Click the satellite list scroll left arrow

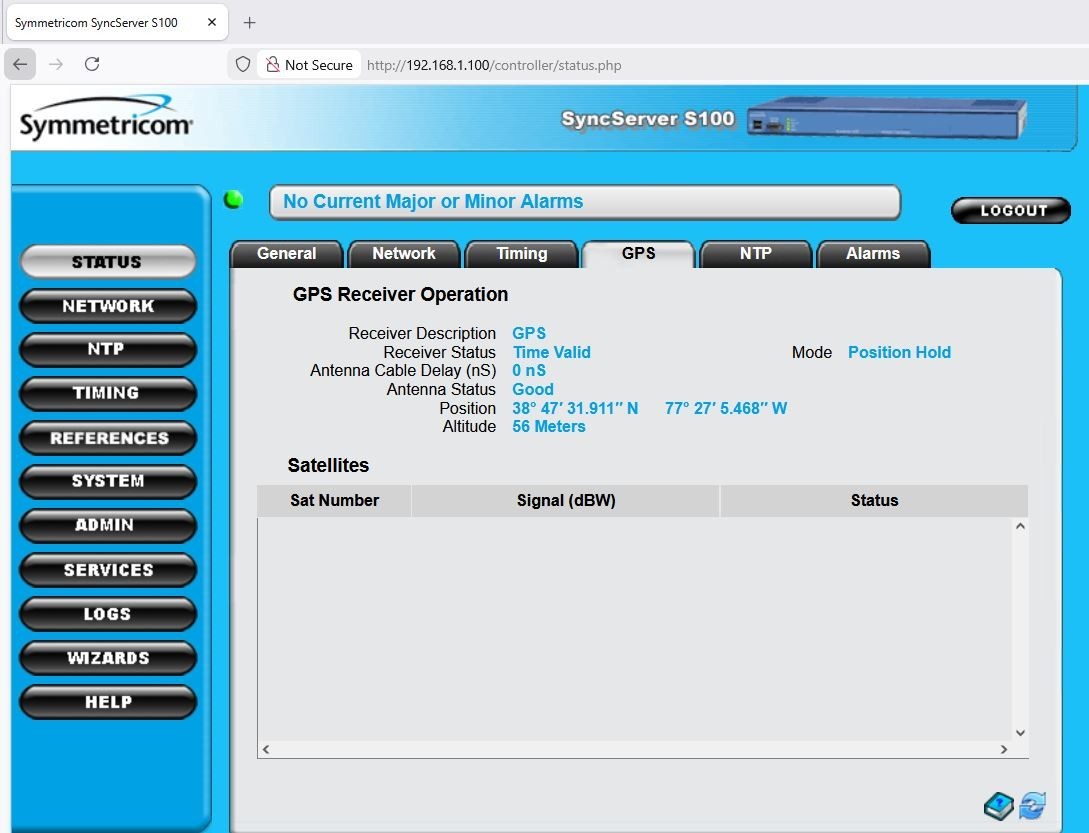coord(266,749)
